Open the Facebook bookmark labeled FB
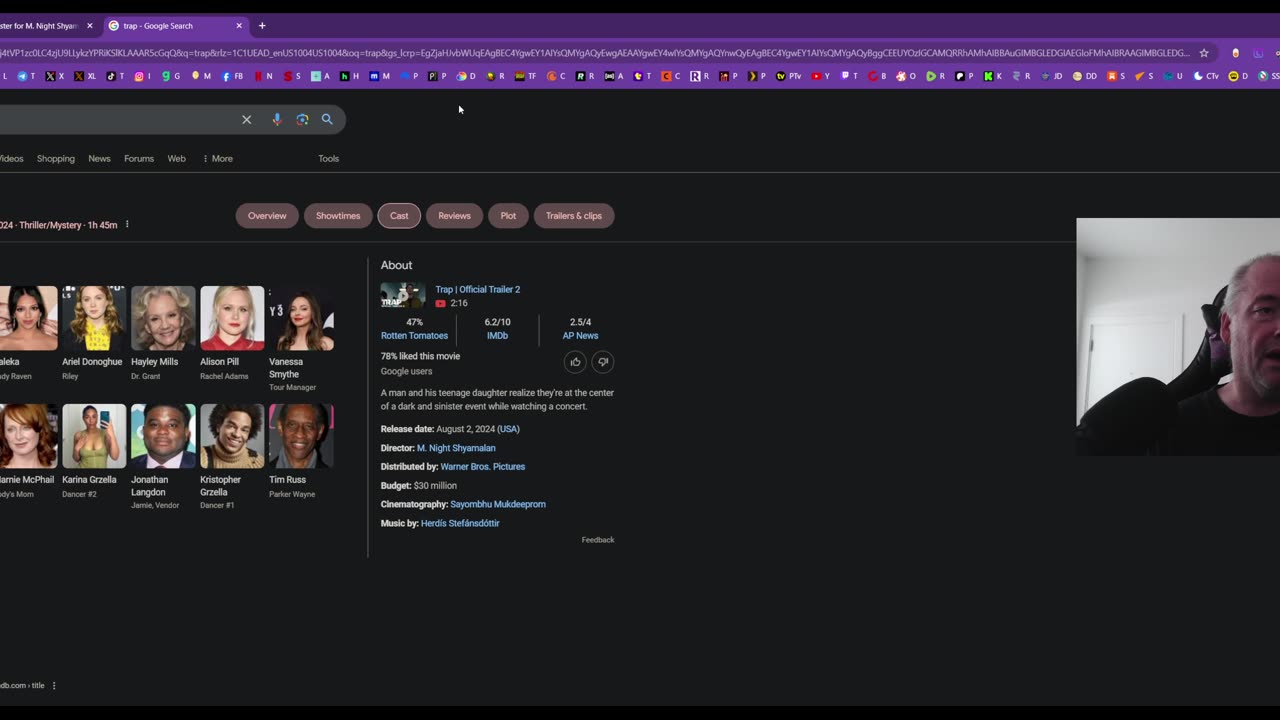The height and width of the screenshot is (720, 1280). [x=232, y=76]
